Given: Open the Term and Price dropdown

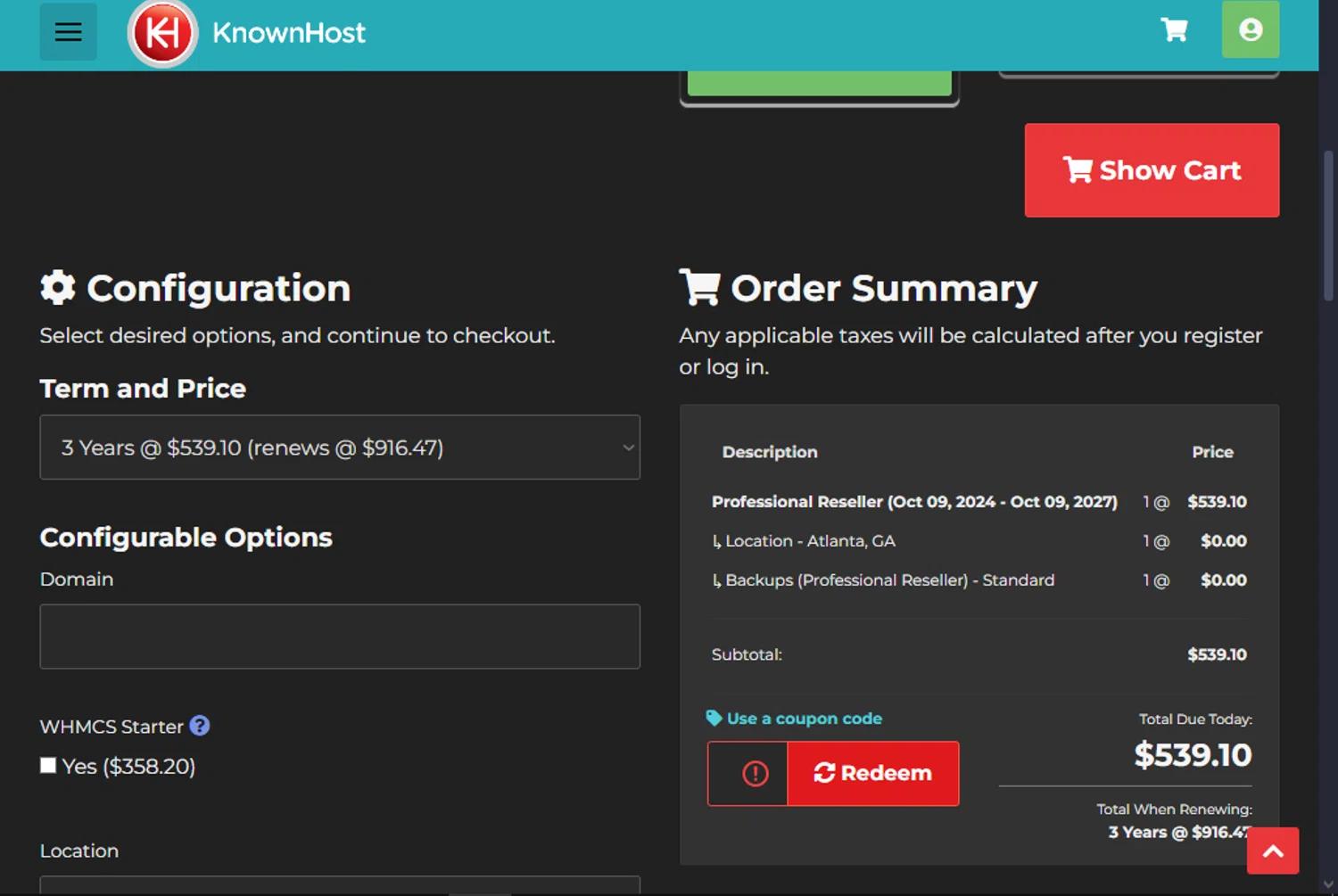Looking at the screenshot, I should [340, 448].
